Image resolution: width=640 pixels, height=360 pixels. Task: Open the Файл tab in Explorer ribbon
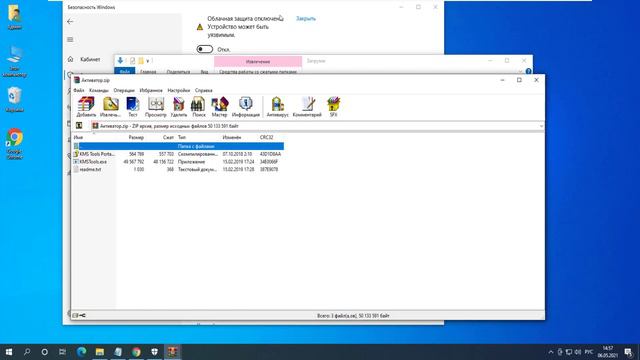[125, 71]
